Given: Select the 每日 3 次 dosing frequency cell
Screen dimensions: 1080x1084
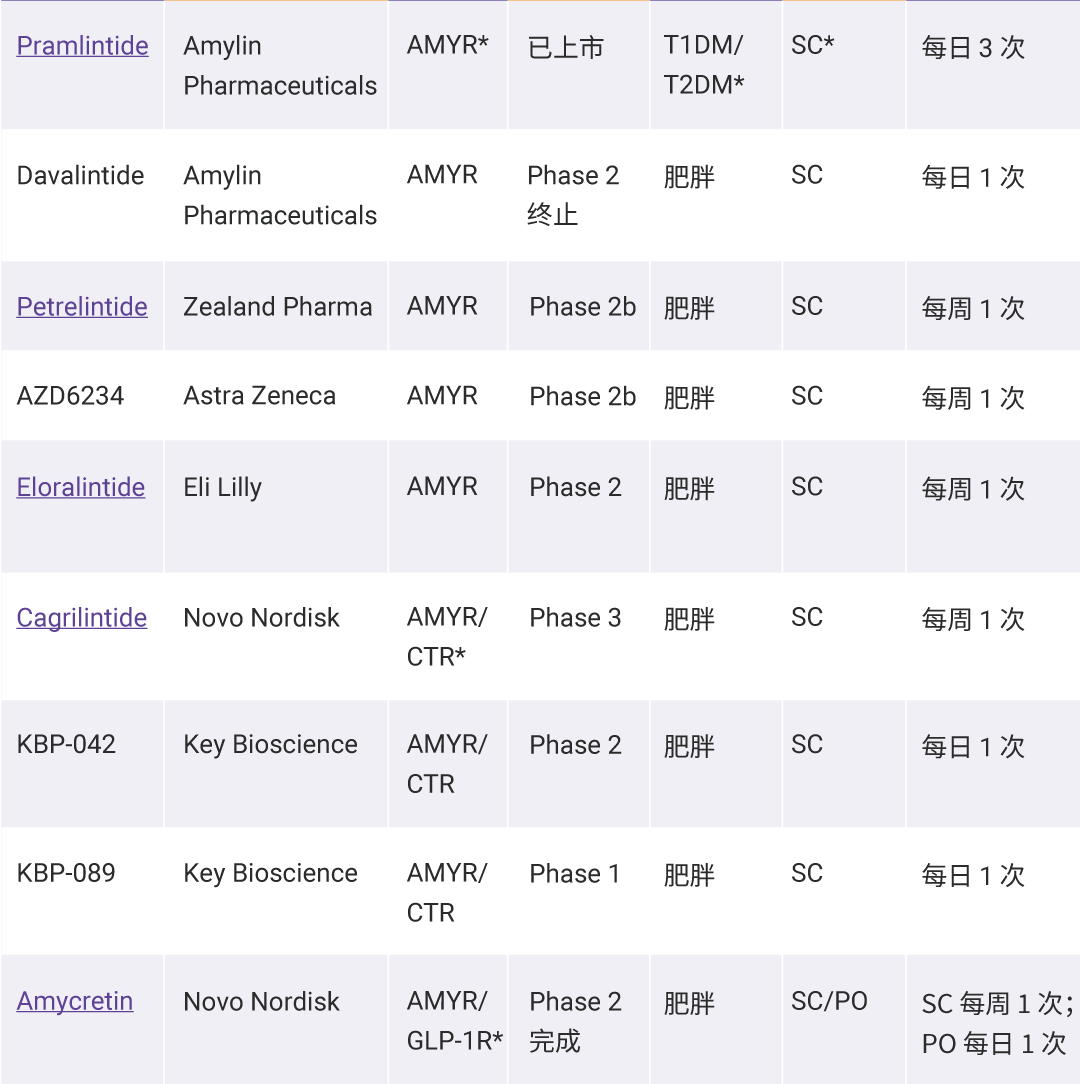Looking at the screenshot, I should [x=973, y=48].
